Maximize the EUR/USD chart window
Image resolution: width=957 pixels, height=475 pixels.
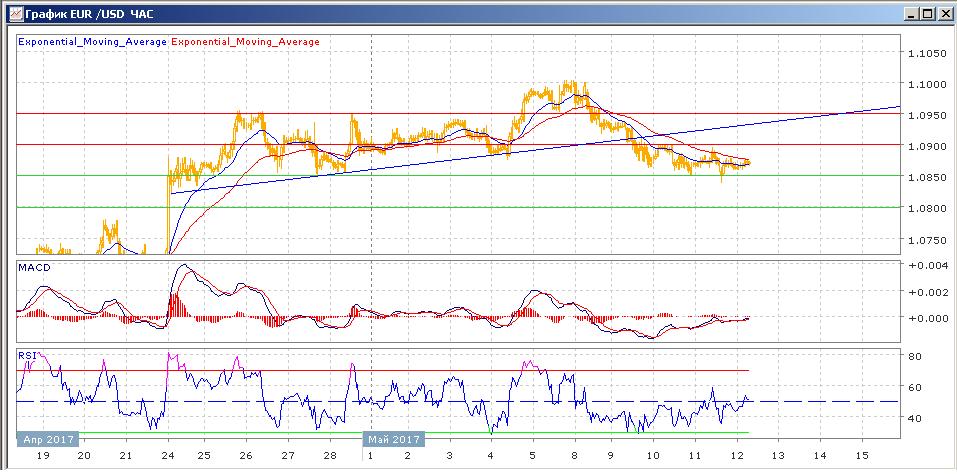coord(926,13)
